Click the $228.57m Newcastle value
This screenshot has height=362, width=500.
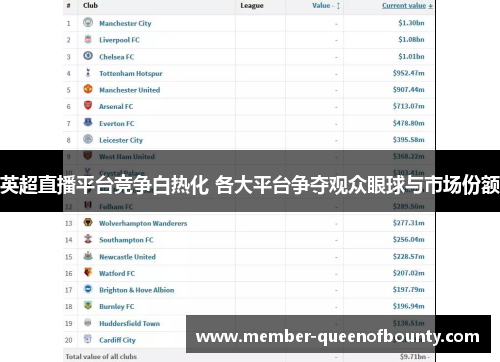click(409, 256)
